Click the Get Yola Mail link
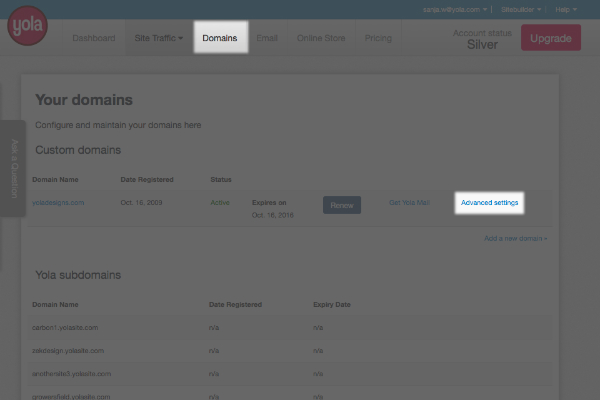 (x=409, y=202)
